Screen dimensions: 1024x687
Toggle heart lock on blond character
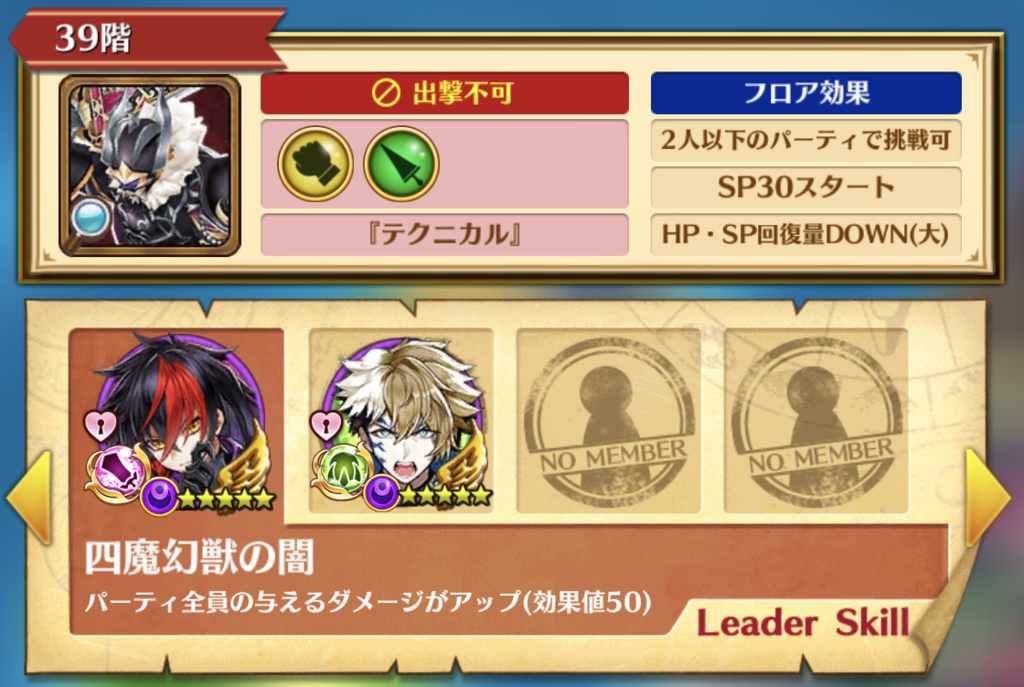(325, 425)
